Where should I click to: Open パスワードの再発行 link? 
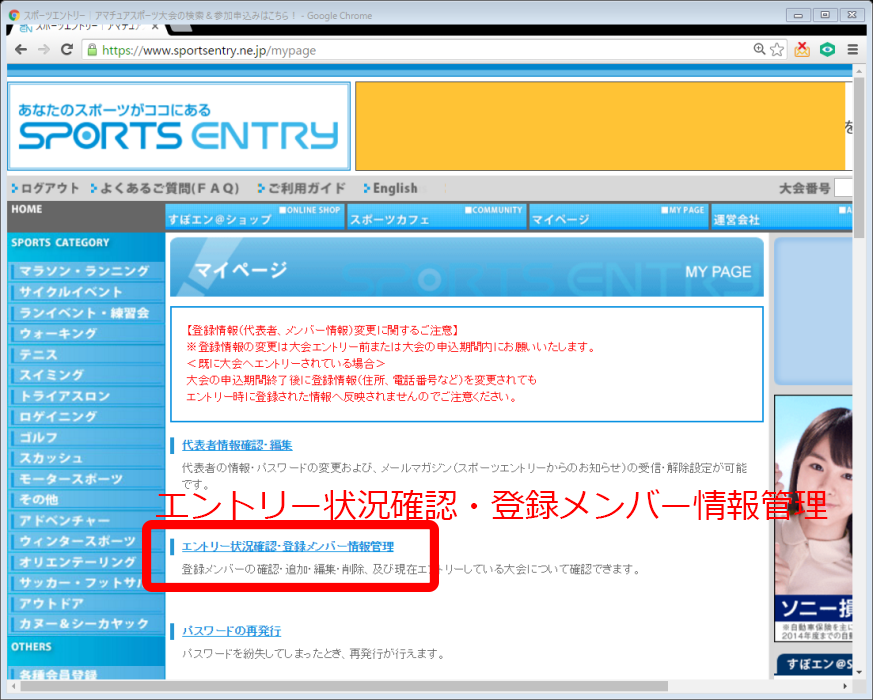[232, 631]
